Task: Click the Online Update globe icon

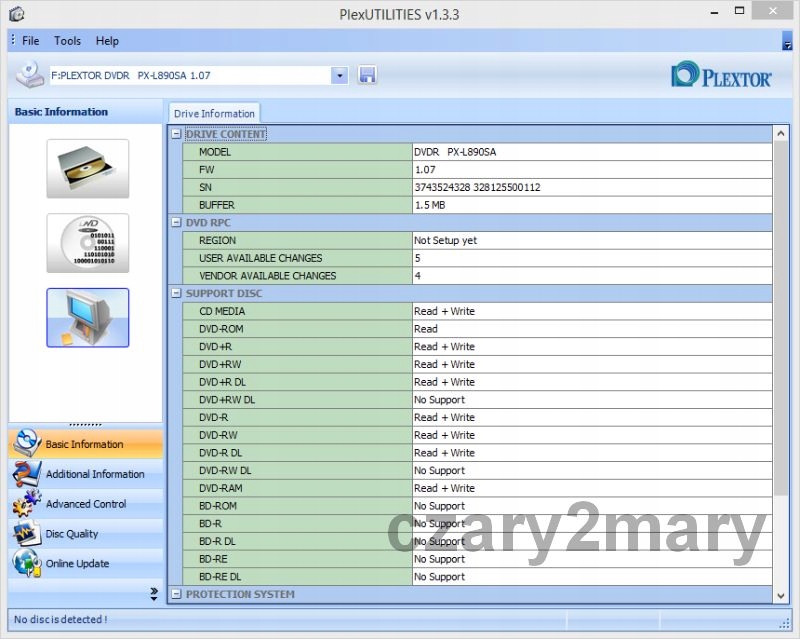Action: click(27, 563)
